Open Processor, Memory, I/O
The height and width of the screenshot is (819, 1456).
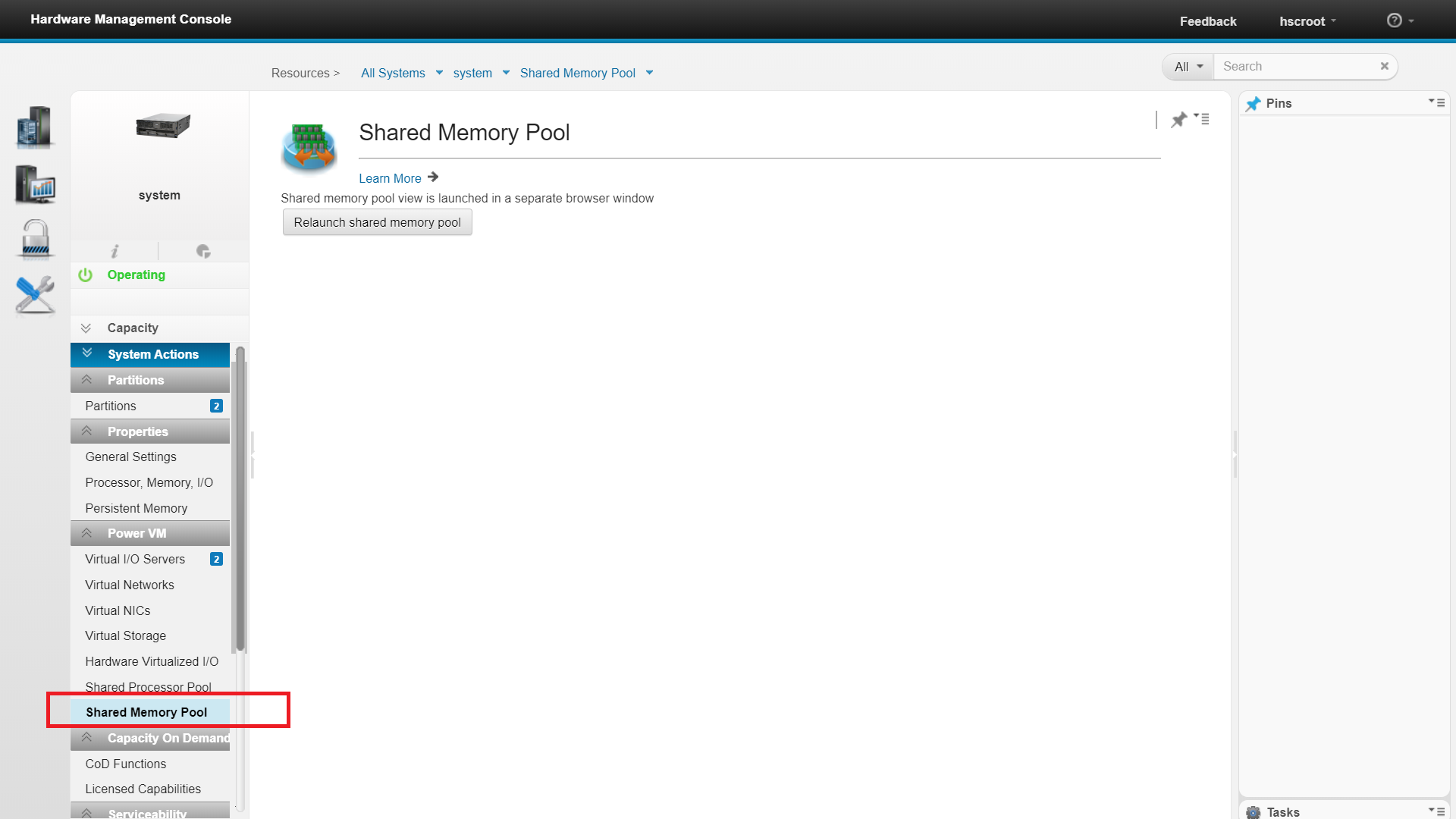point(150,482)
